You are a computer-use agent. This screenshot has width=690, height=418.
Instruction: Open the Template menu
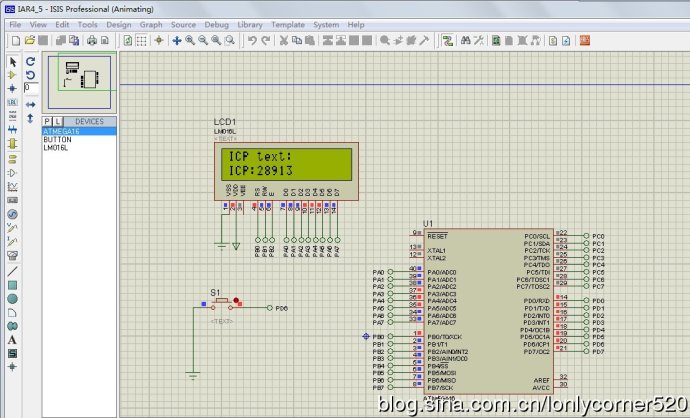click(288, 25)
